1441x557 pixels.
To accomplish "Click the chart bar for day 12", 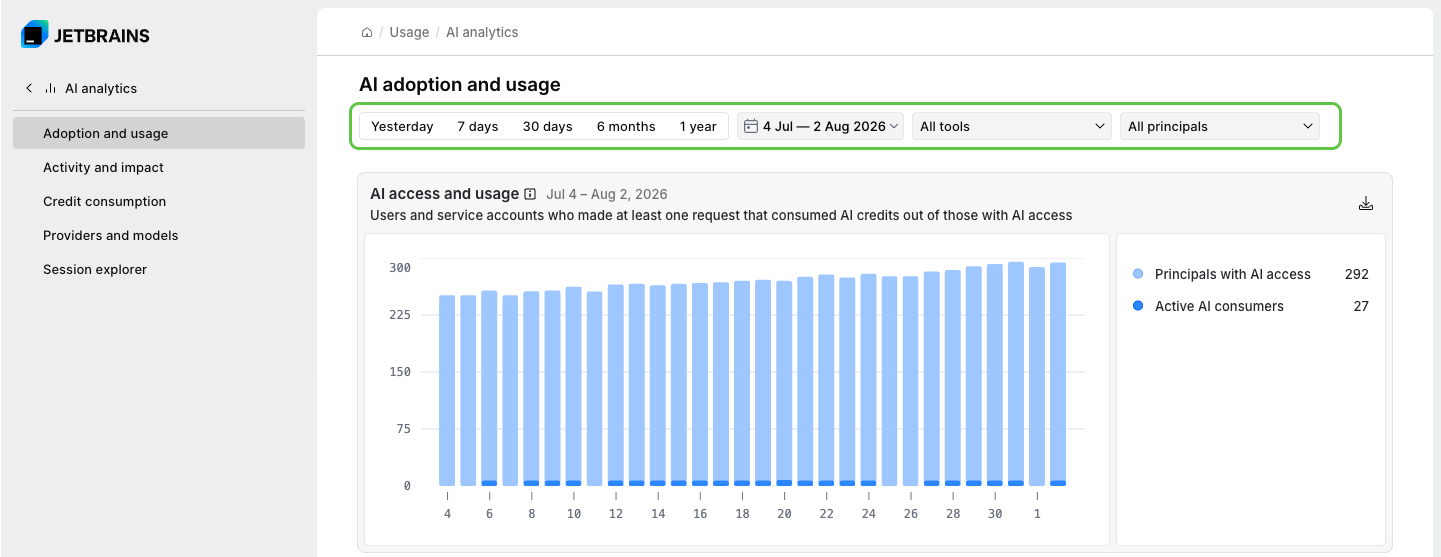I will (x=616, y=385).
